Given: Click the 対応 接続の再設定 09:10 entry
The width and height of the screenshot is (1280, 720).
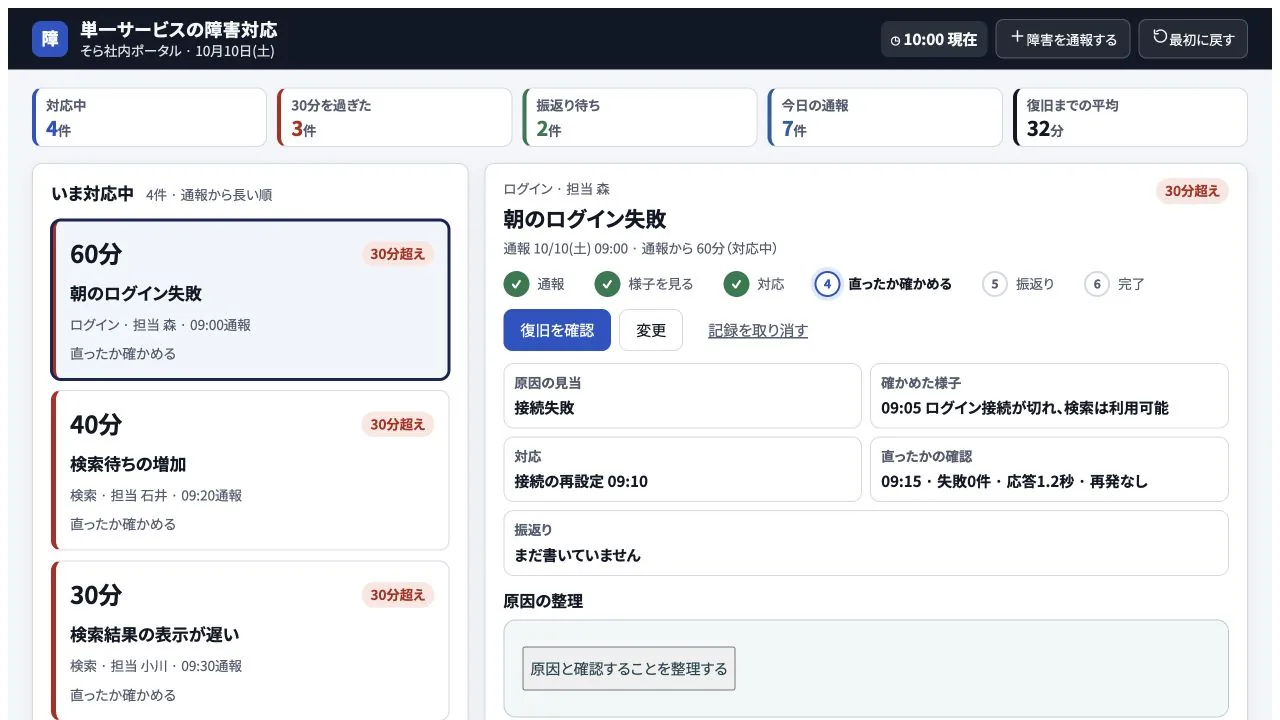Looking at the screenshot, I should coord(682,469).
